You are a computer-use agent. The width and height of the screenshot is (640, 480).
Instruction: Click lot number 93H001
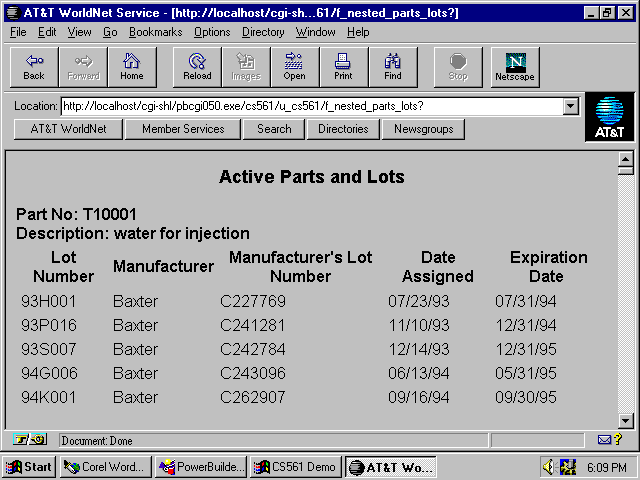[x=49, y=302]
